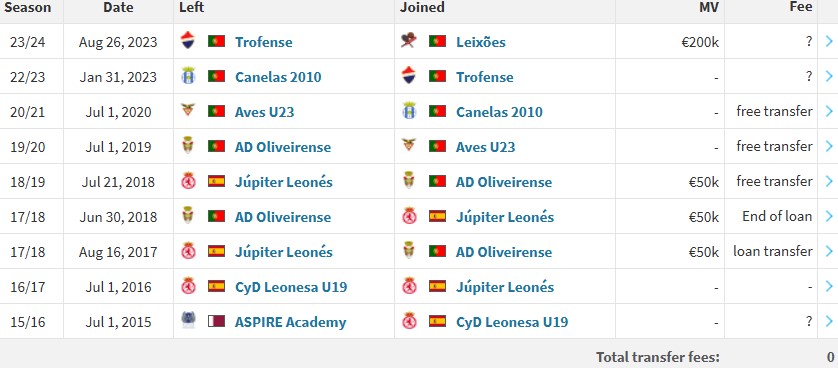Click Qatar flag next to ASPIRE Academy
The width and height of the screenshot is (838, 368).
(216, 321)
